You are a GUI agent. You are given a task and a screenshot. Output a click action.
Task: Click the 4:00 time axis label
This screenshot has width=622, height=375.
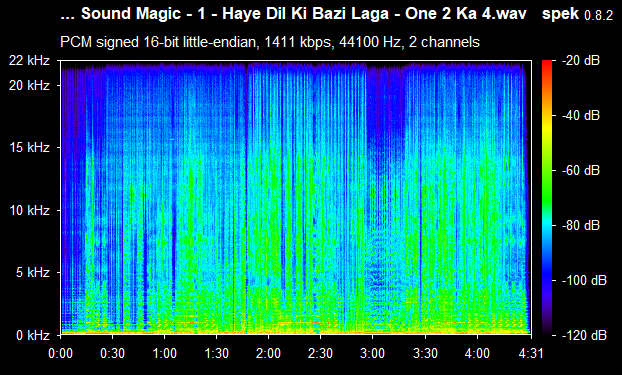[x=477, y=353]
